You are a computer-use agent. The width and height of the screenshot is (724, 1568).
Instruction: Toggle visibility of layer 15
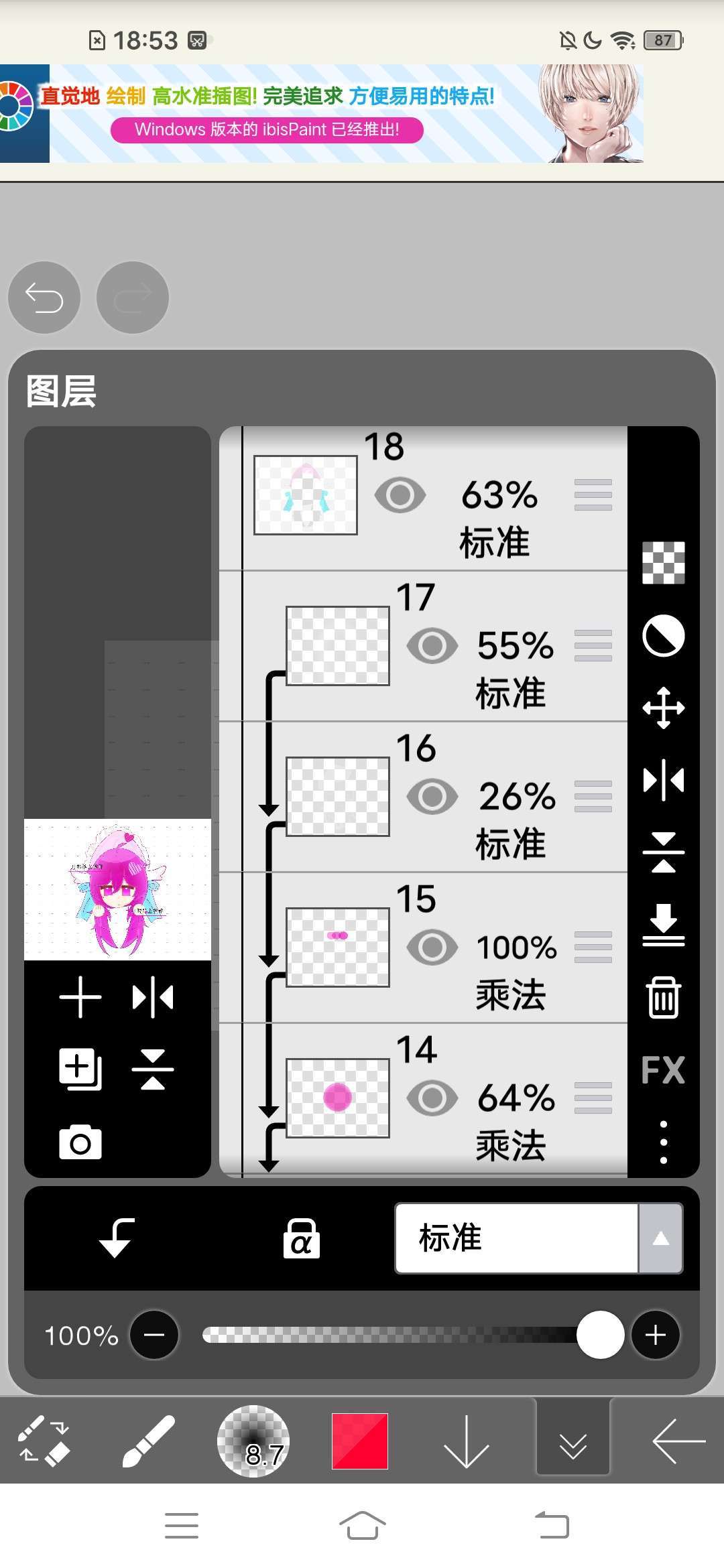click(432, 948)
